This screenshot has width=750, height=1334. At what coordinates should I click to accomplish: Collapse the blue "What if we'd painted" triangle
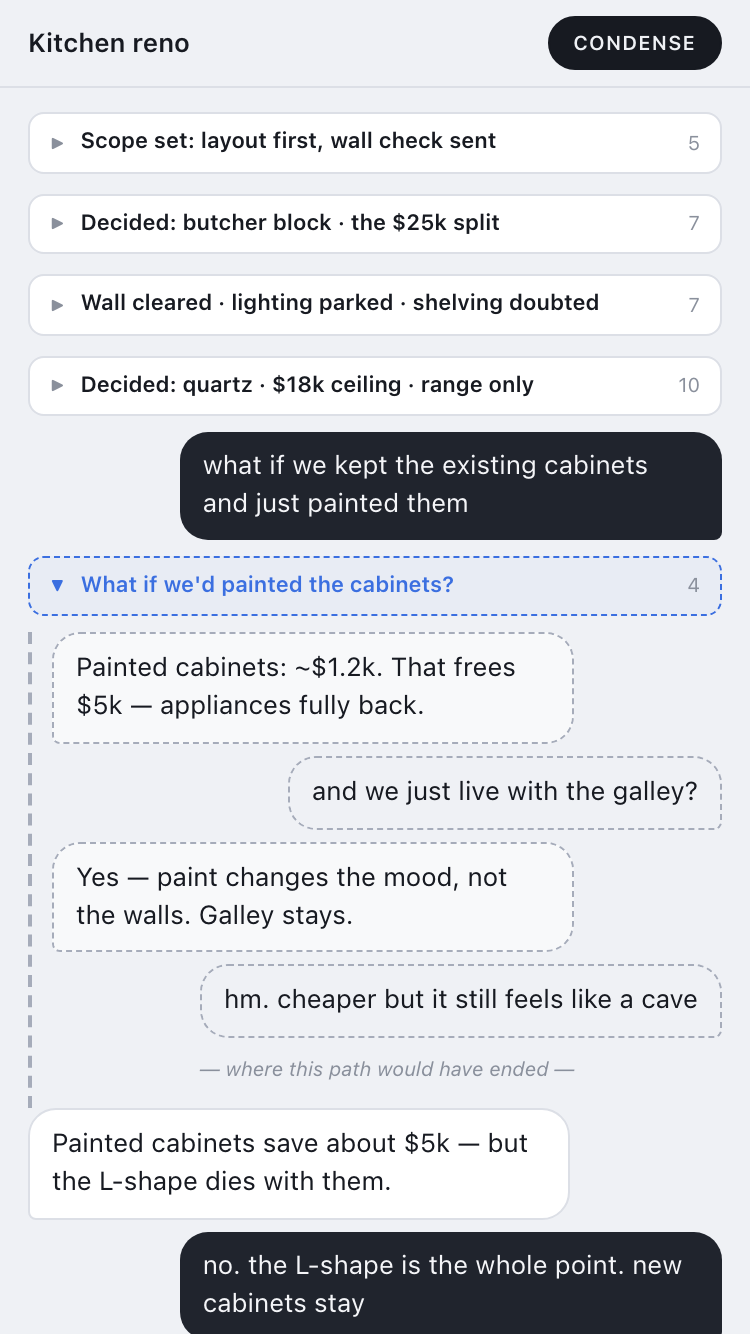(58, 585)
